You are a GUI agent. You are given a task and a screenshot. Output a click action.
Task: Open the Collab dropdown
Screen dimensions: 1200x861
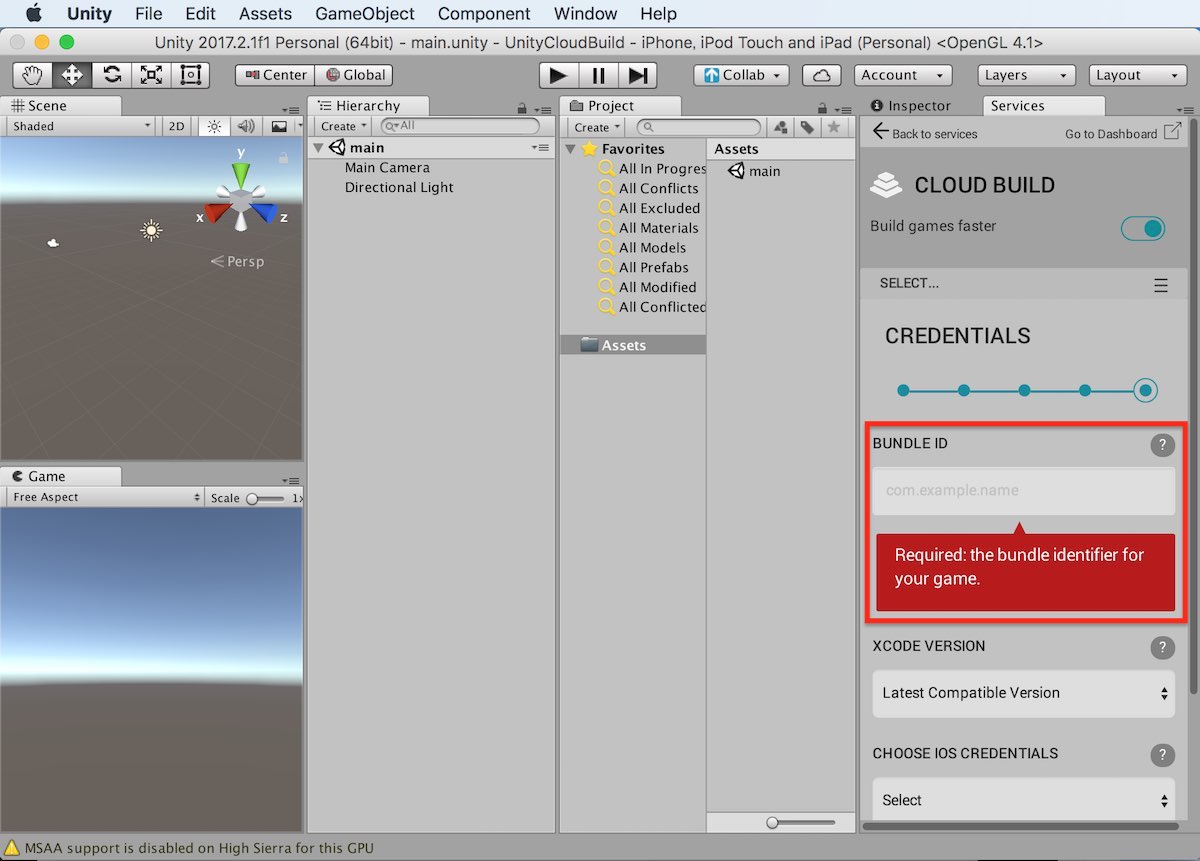[x=741, y=75]
